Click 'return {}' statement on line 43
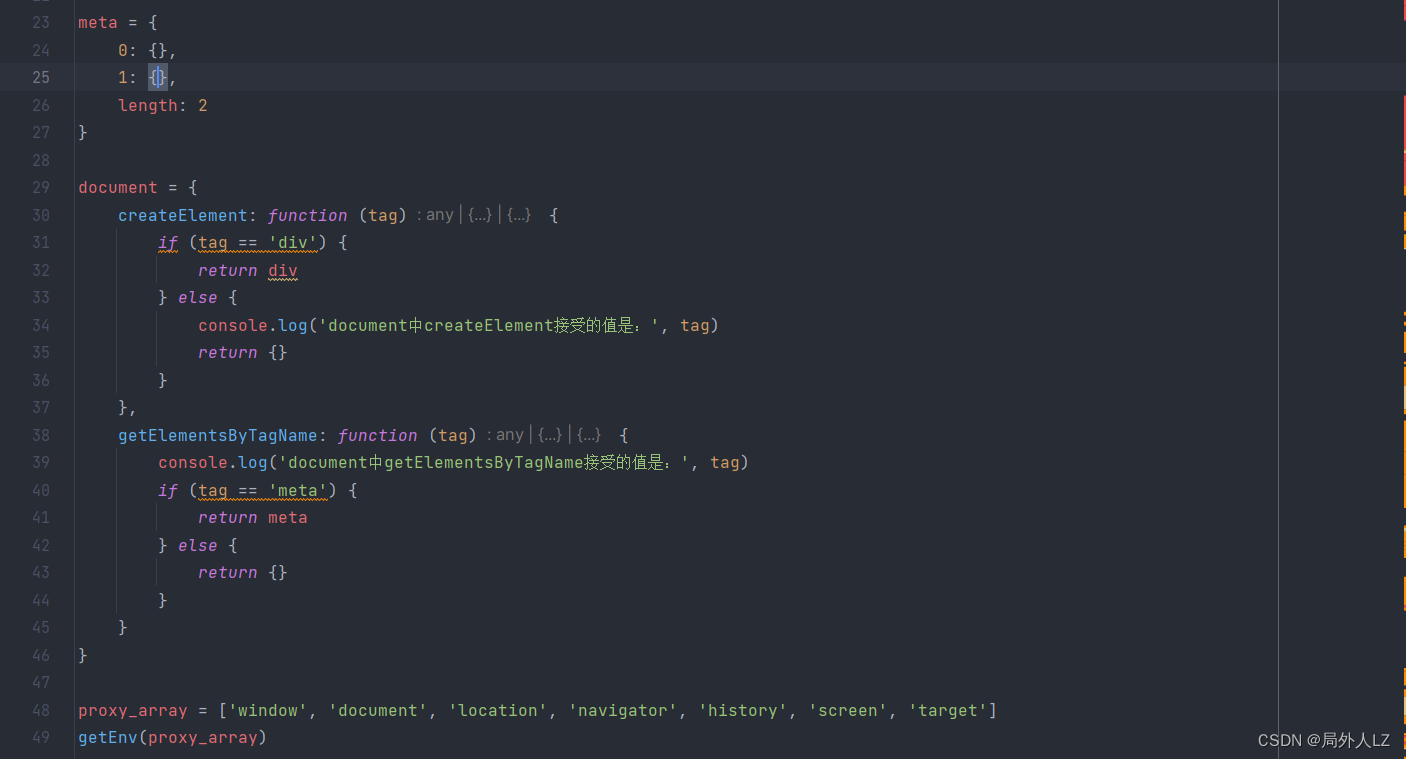Image resolution: width=1406 pixels, height=759 pixels. coord(243,572)
